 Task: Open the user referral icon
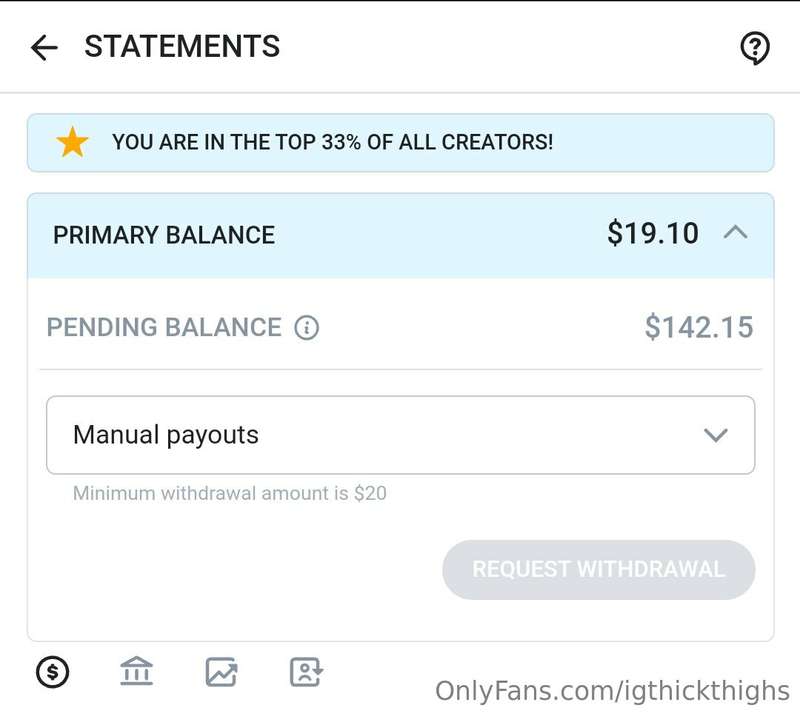(306, 672)
